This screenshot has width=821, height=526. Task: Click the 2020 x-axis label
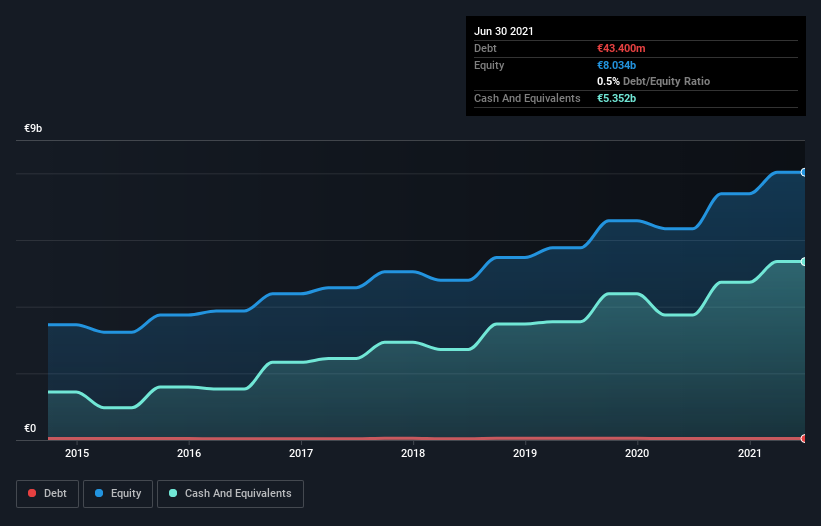click(637, 453)
